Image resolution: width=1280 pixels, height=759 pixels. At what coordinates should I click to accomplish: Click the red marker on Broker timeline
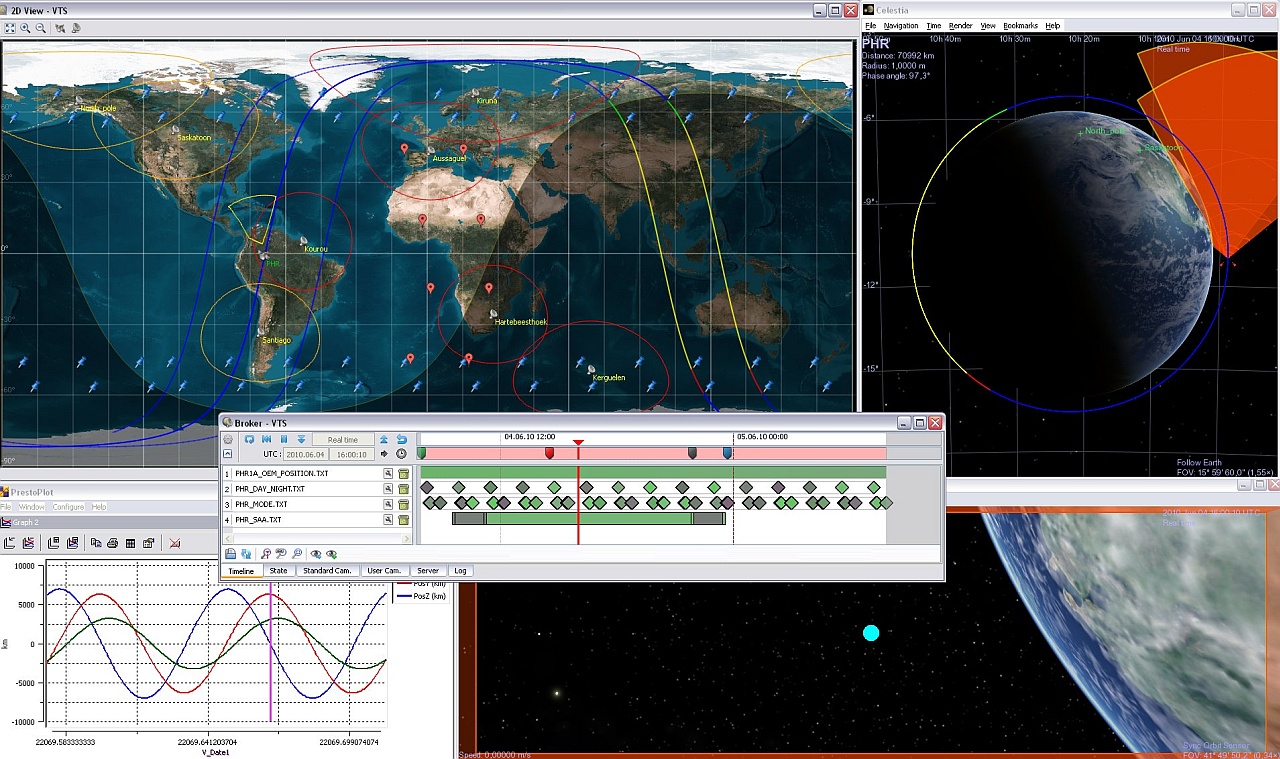click(549, 454)
